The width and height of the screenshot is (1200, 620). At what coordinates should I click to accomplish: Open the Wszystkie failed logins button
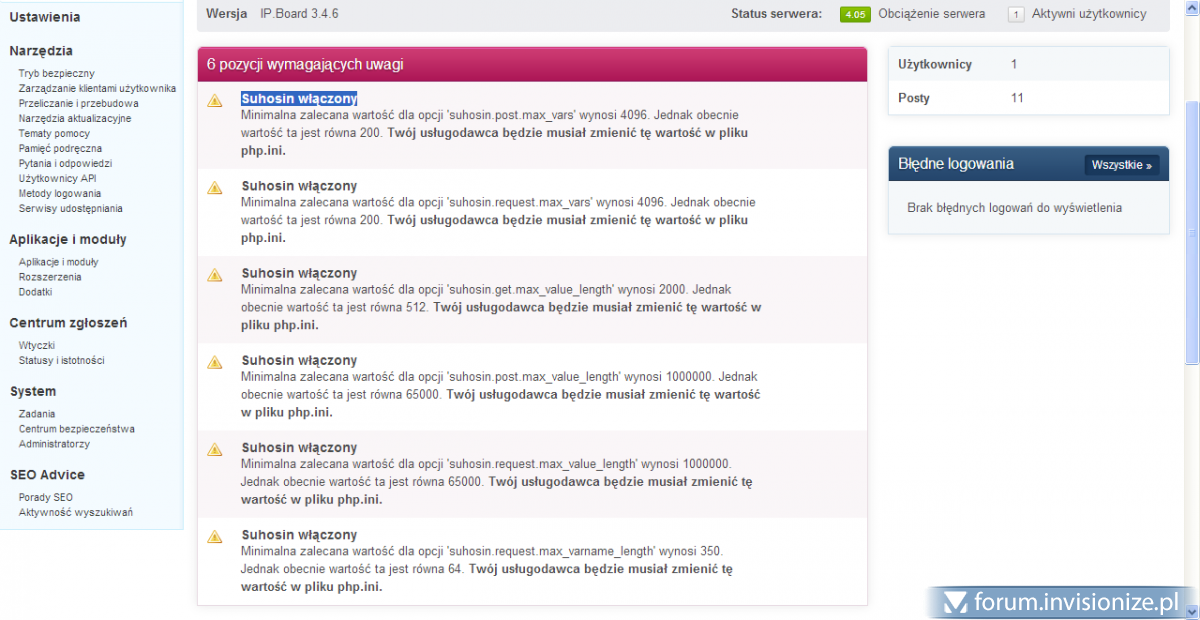pos(1121,165)
